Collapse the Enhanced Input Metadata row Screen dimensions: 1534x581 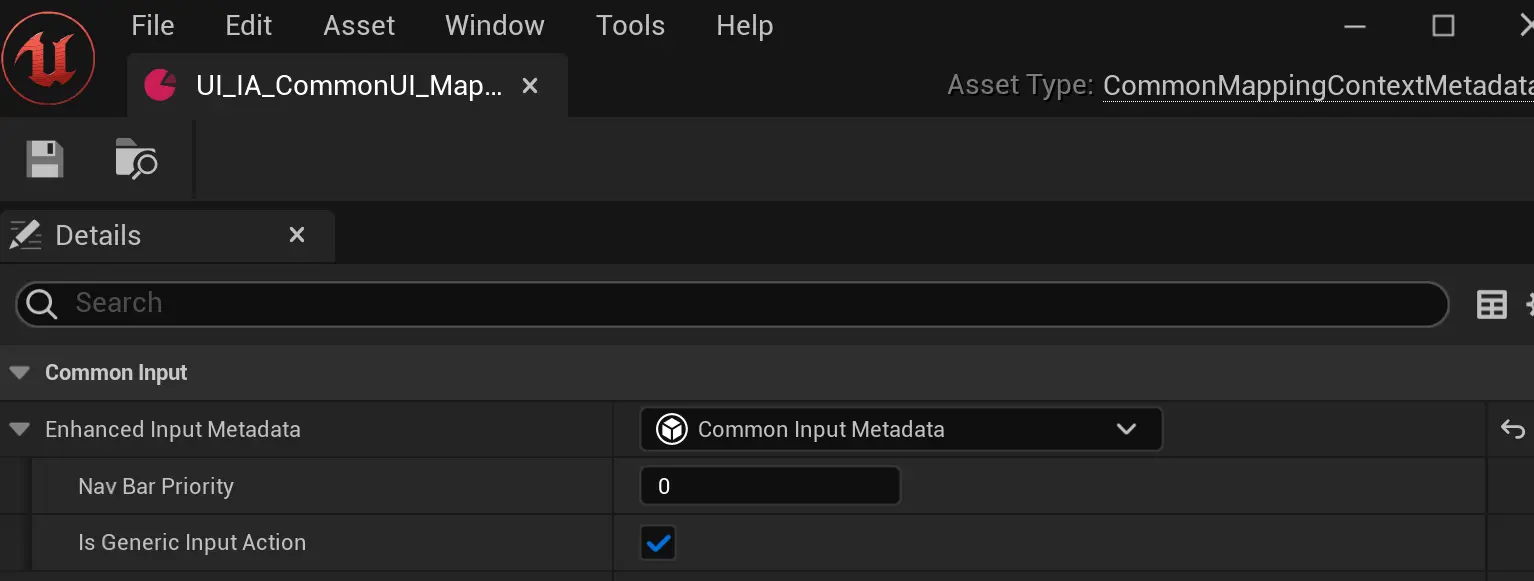point(19,430)
